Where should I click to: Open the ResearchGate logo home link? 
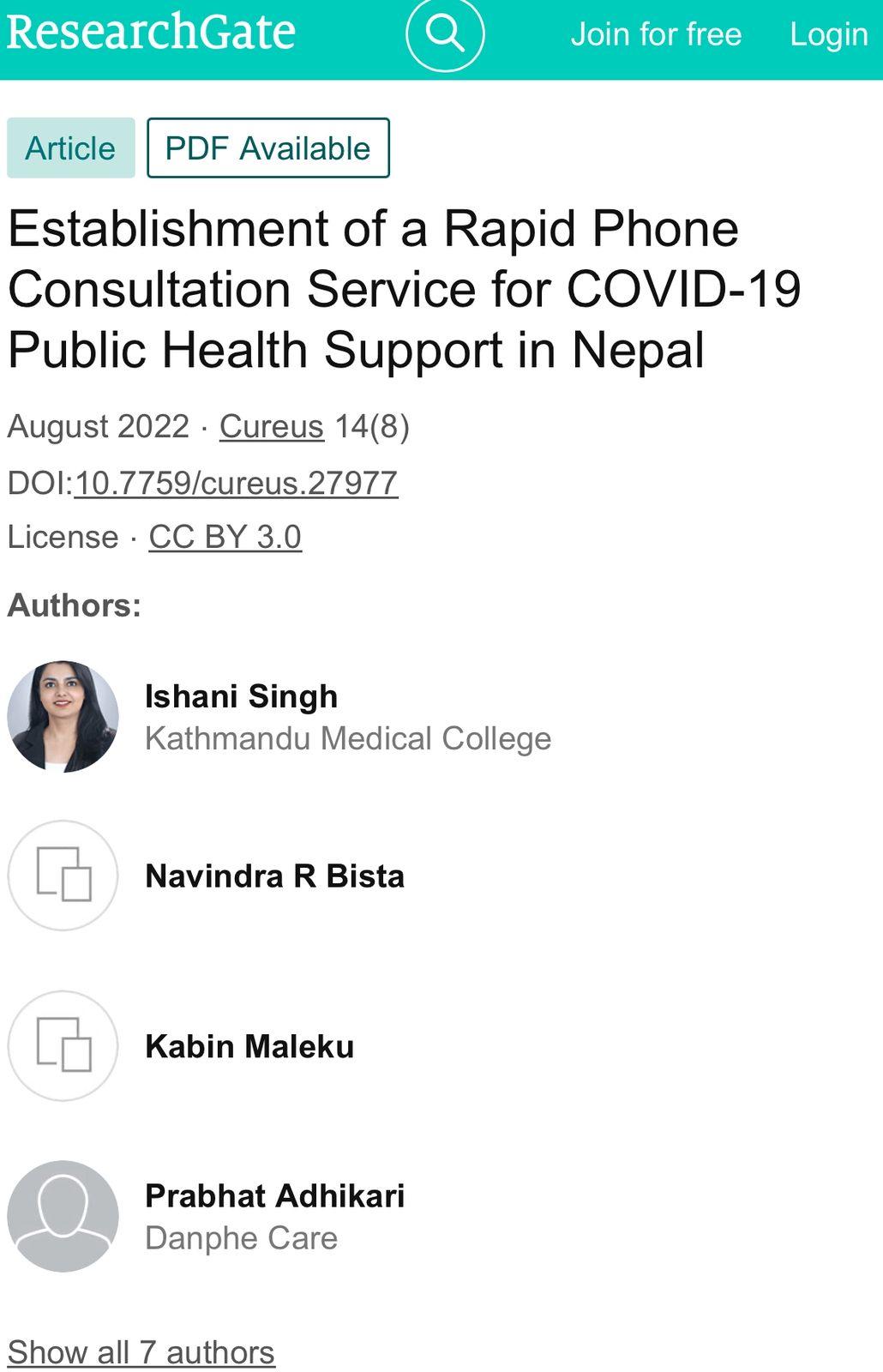click(151, 32)
